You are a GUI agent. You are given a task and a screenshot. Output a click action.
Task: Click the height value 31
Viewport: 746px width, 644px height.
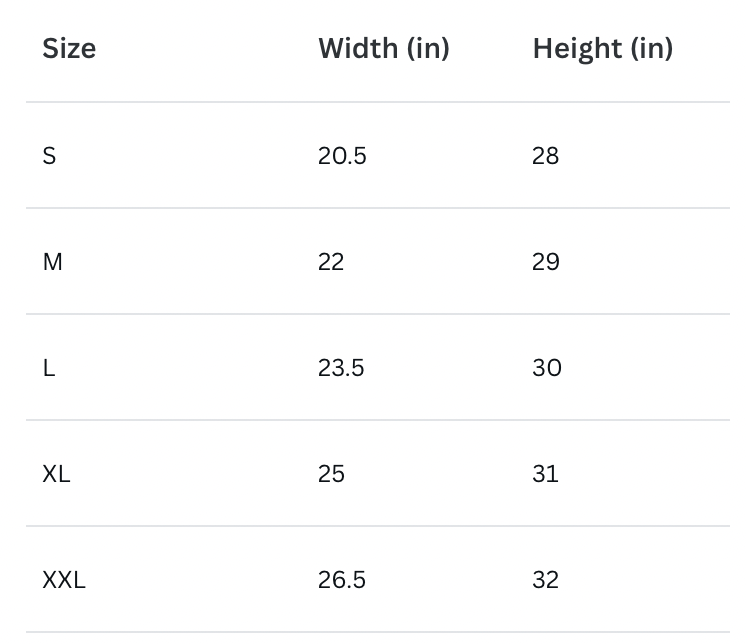545,474
